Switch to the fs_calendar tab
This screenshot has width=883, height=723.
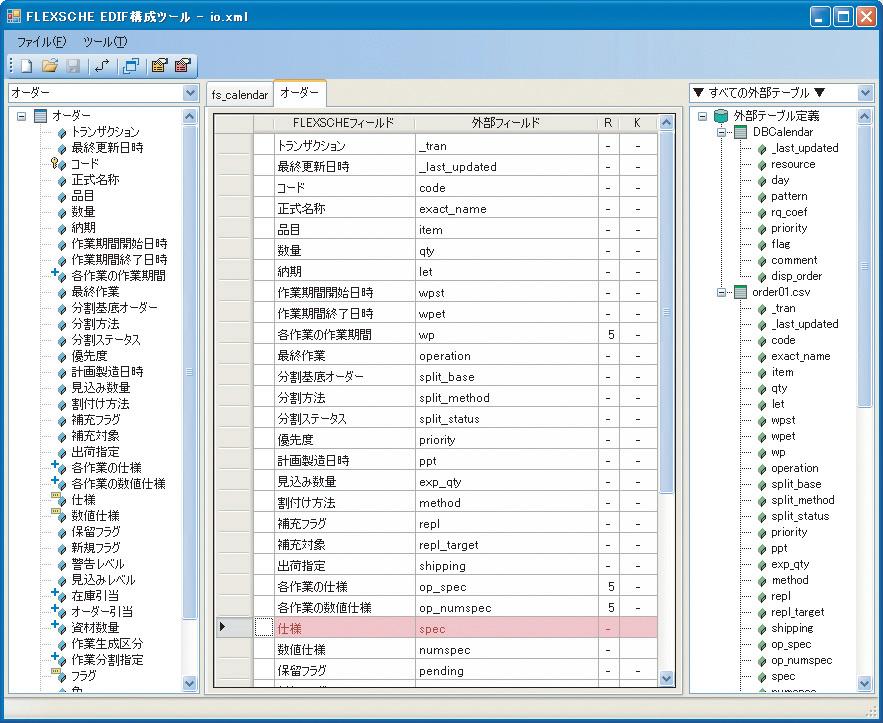[x=239, y=95]
